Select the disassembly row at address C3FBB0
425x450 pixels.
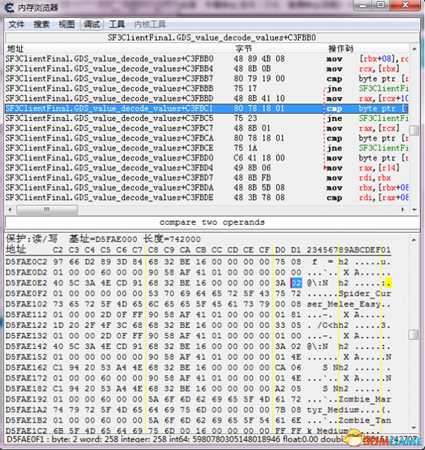[x=206, y=59]
